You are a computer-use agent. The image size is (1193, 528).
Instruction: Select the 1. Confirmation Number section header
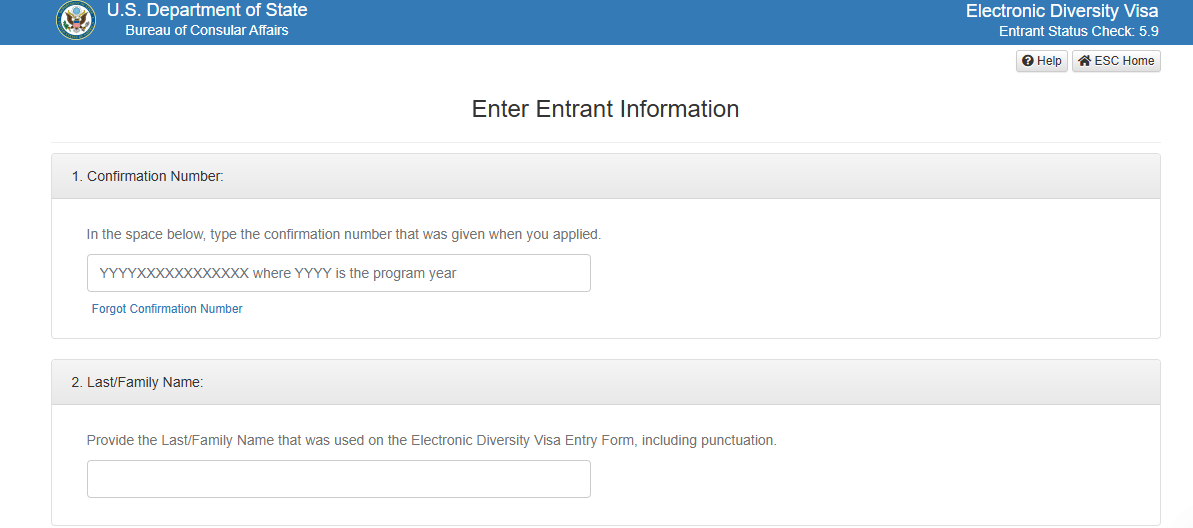coord(147,176)
